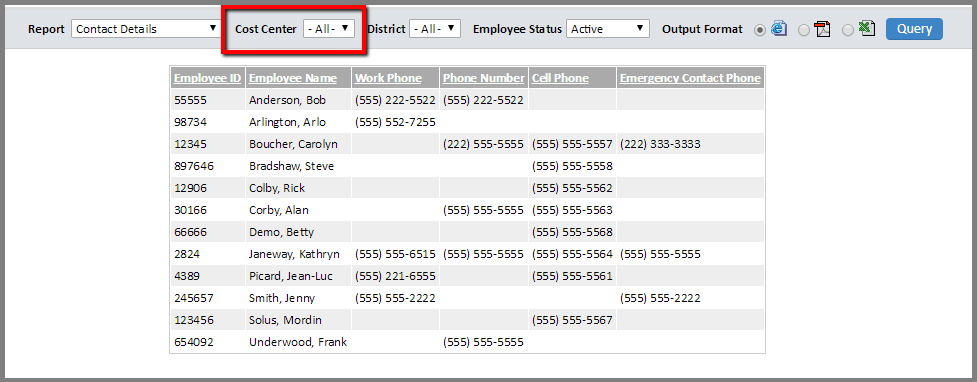Select the Smith, Jenny name cell

click(x=298, y=298)
